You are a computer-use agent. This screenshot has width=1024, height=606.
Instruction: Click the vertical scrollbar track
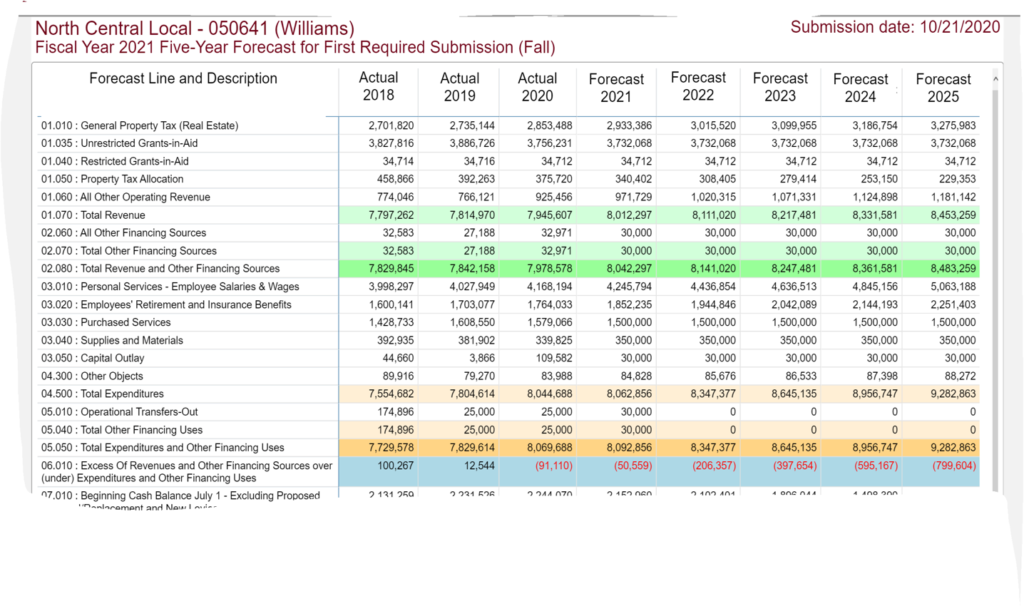coord(995,300)
